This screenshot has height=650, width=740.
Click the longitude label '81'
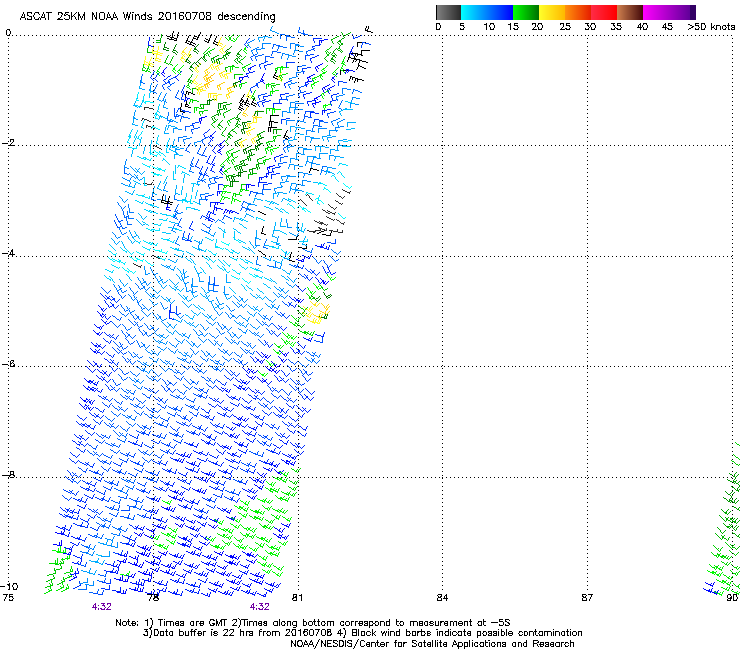[x=297, y=598]
